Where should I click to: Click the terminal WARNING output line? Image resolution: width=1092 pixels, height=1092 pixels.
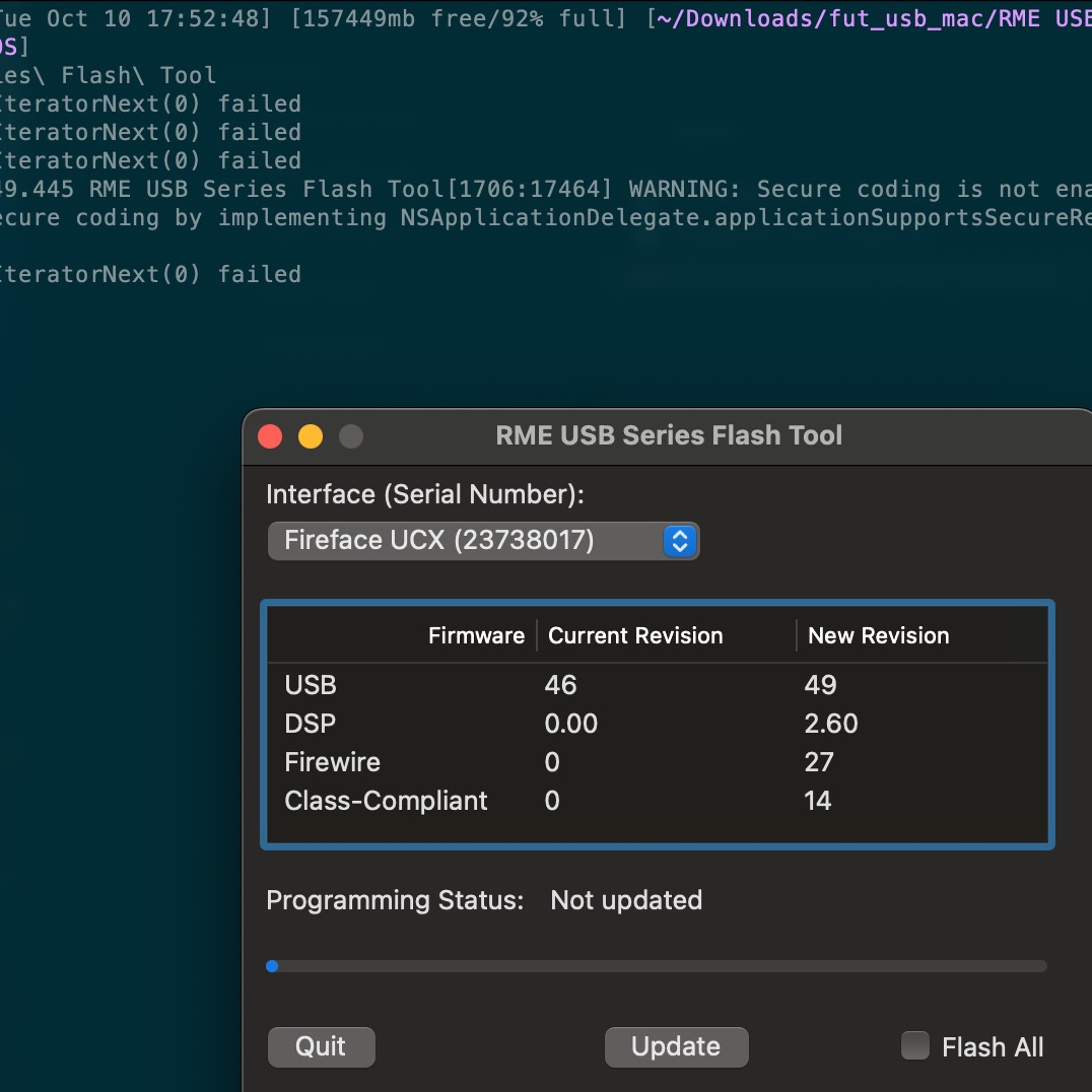tap(546, 189)
